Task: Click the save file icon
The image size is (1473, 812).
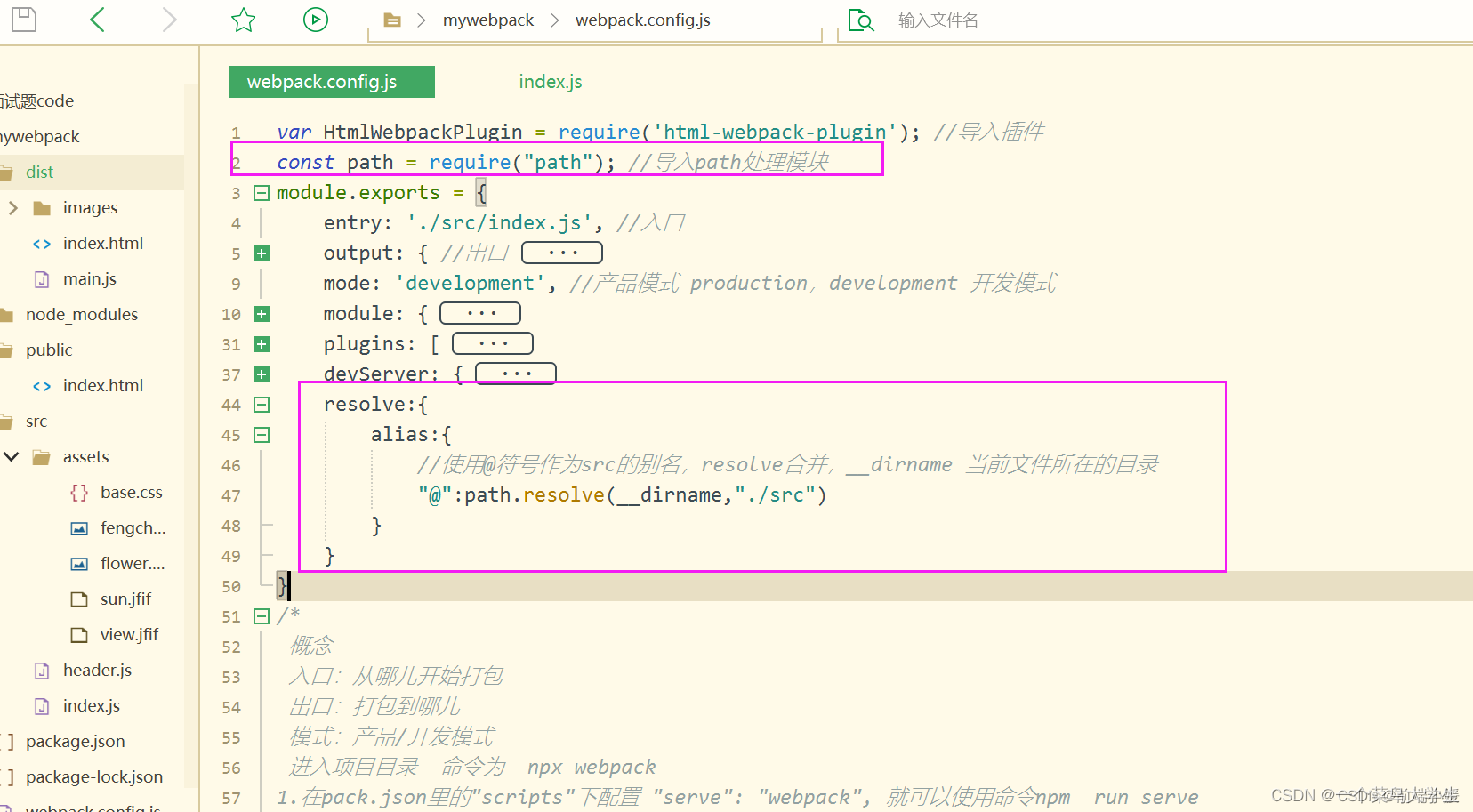Action: (24, 20)
